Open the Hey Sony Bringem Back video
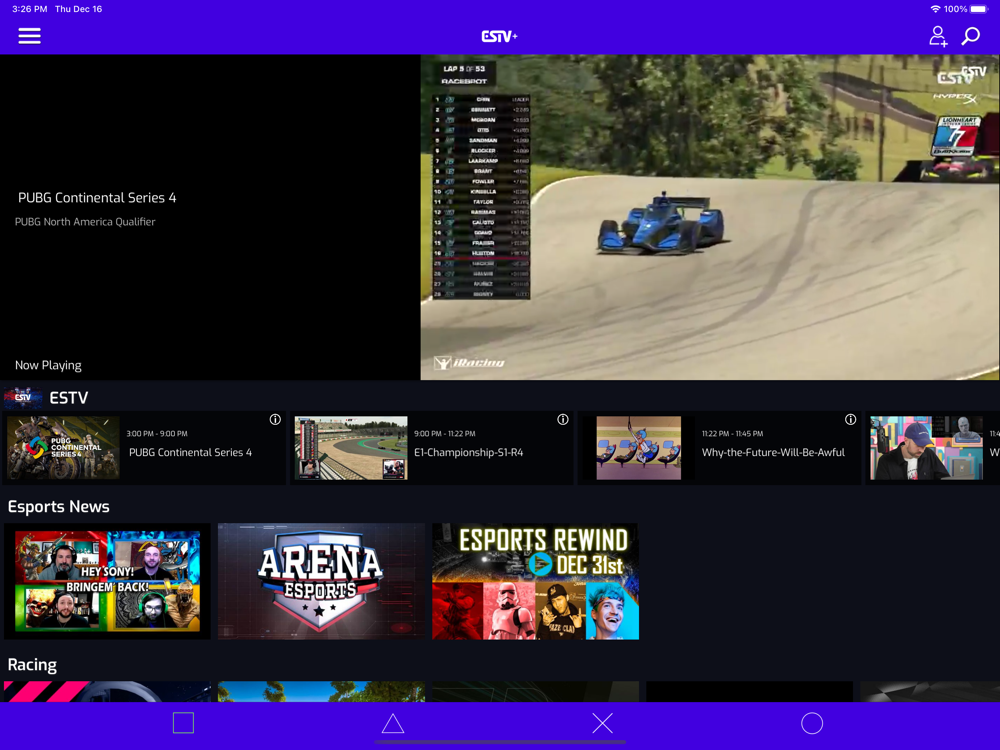Screen dimensions: 1000x750 (x=107, y=581)
